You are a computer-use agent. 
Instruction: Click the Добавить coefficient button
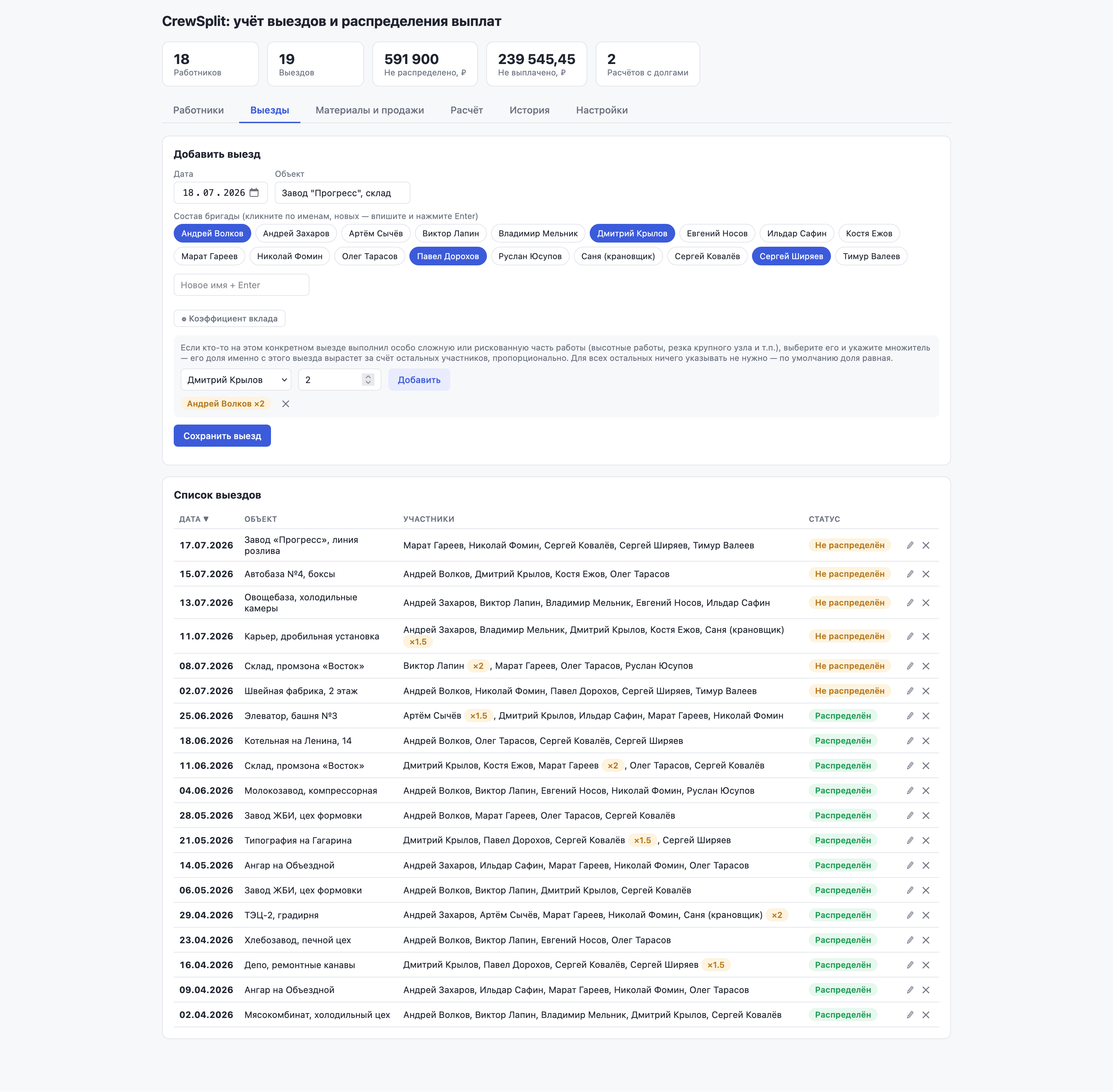click(419, 380)
